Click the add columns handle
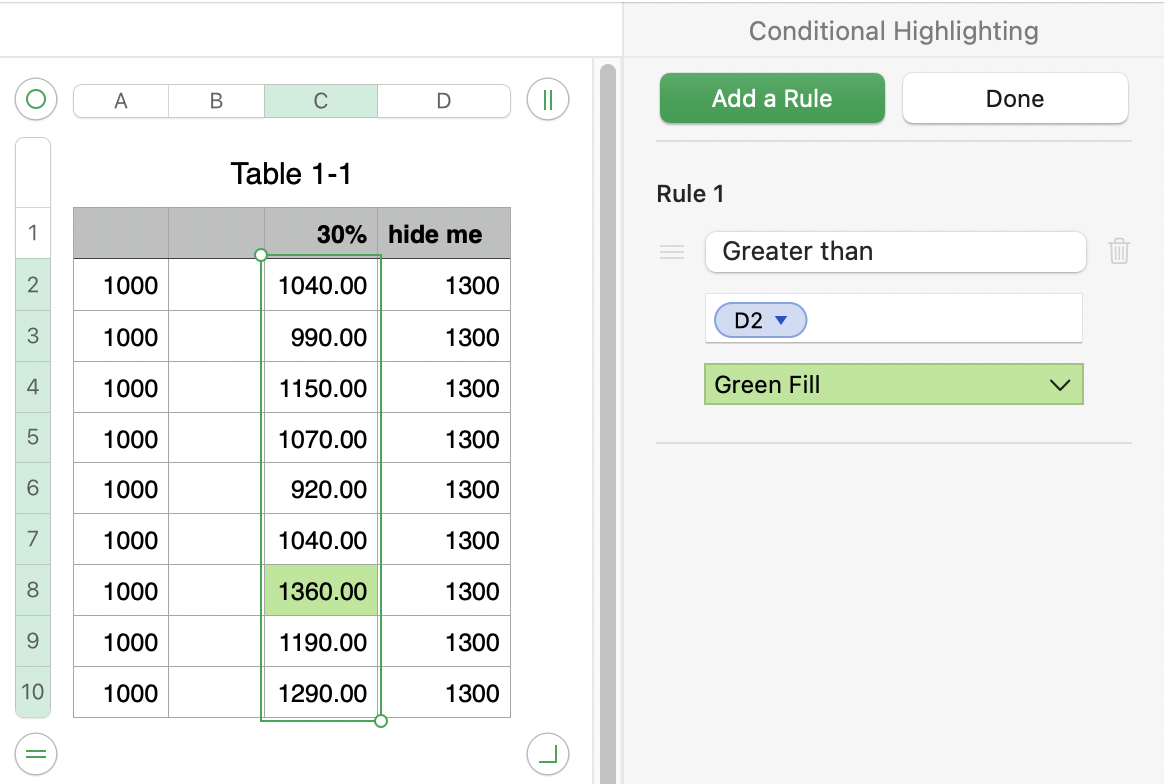Viewport: 1164px width, 784px height. click(x=547, y=100)
